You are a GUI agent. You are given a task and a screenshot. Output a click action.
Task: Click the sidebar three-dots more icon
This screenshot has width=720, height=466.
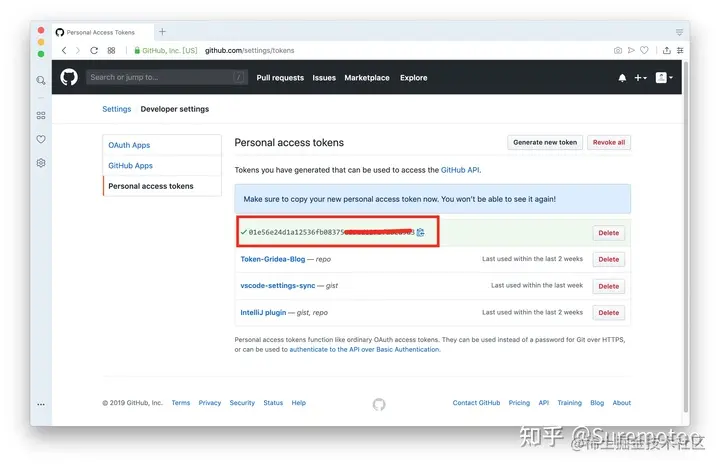41,404
